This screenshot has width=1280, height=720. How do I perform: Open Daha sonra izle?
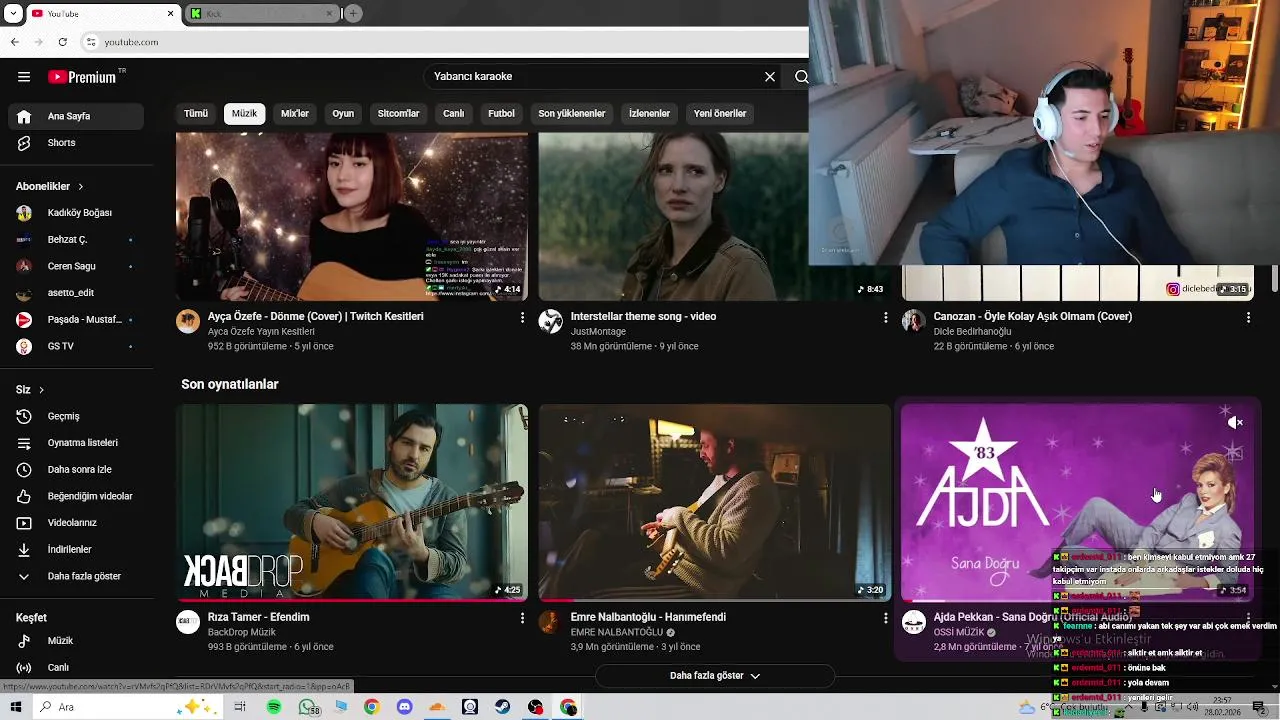tap(76, 470)
